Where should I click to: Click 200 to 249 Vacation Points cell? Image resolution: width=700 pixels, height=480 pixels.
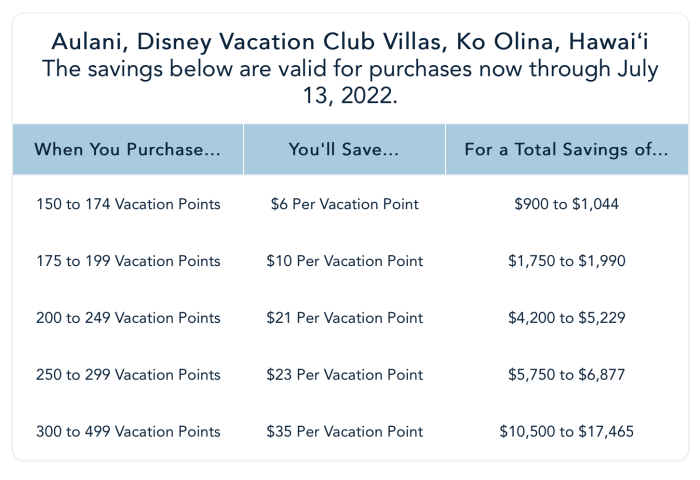tap(128, 317)
